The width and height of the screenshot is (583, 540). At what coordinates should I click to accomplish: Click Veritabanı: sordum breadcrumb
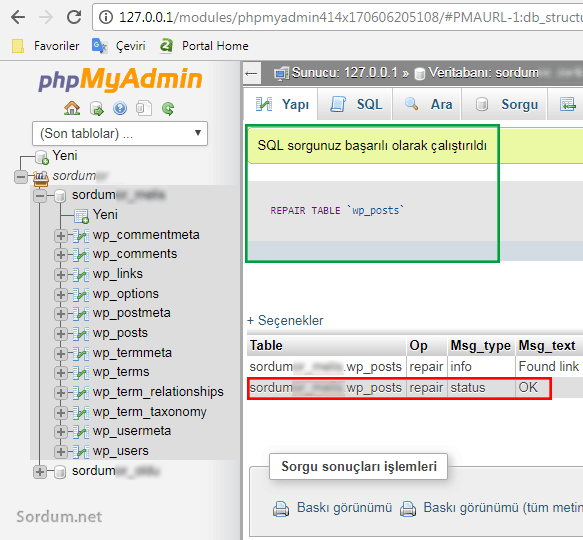coord(483,73)
